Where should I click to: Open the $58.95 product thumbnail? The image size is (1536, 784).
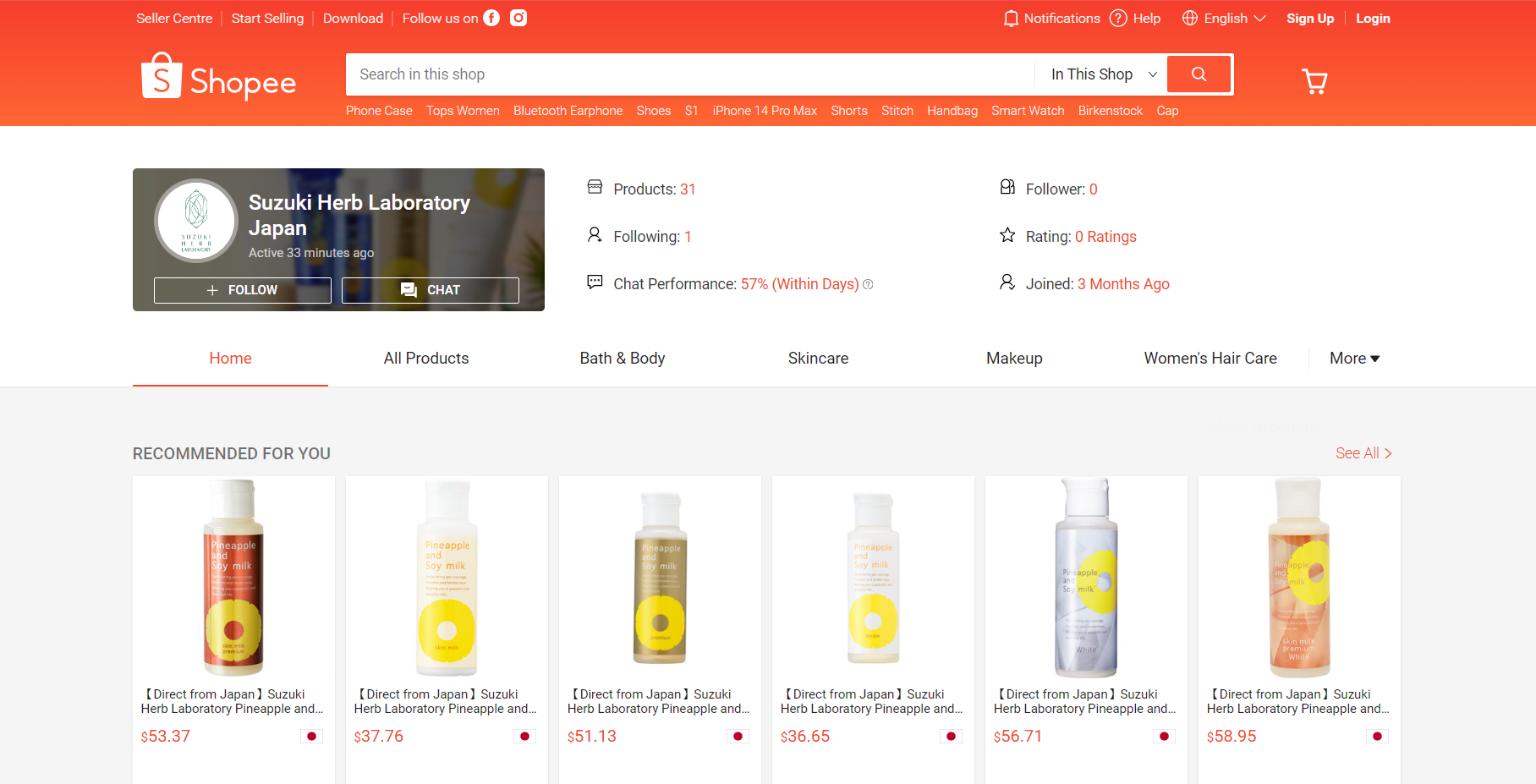pyautogui.click(x=1299, y=578)
